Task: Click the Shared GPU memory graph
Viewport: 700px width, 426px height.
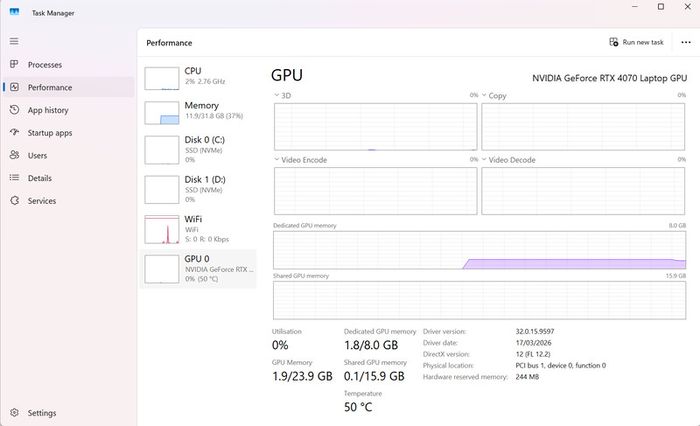Action: 479,300
